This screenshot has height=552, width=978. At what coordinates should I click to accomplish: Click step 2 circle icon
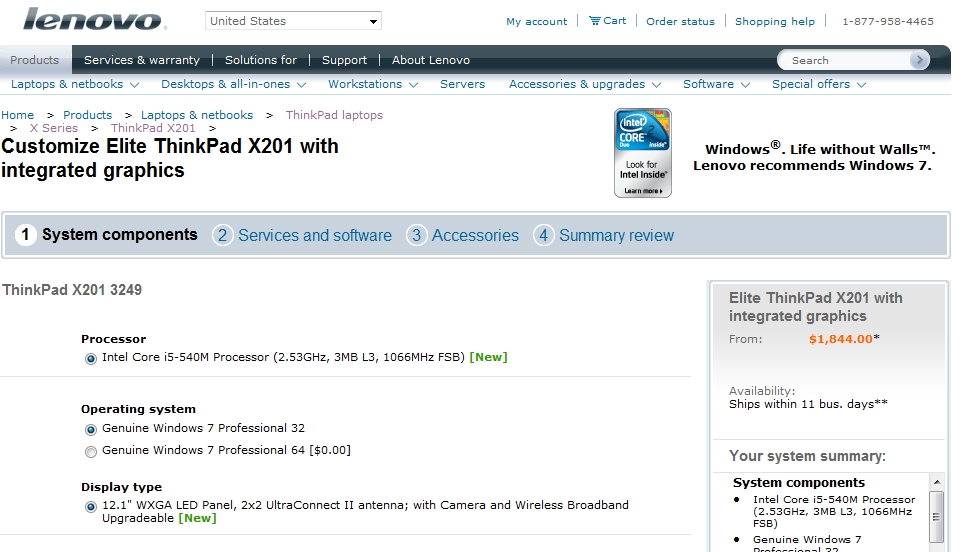point(222,235)
